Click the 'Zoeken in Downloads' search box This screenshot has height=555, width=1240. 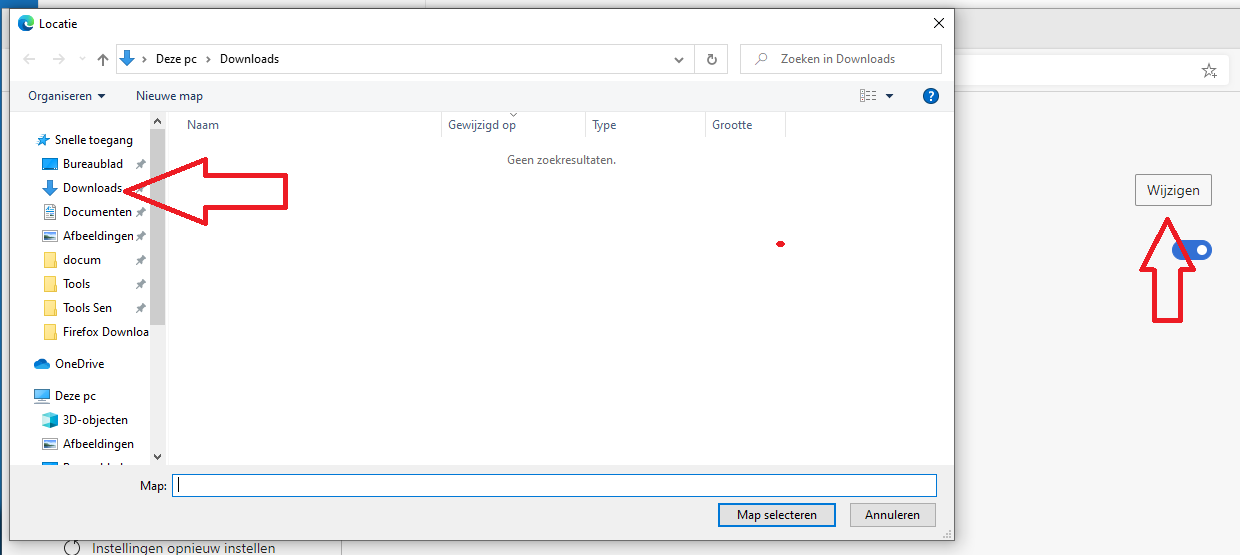(x=841, y=59)
